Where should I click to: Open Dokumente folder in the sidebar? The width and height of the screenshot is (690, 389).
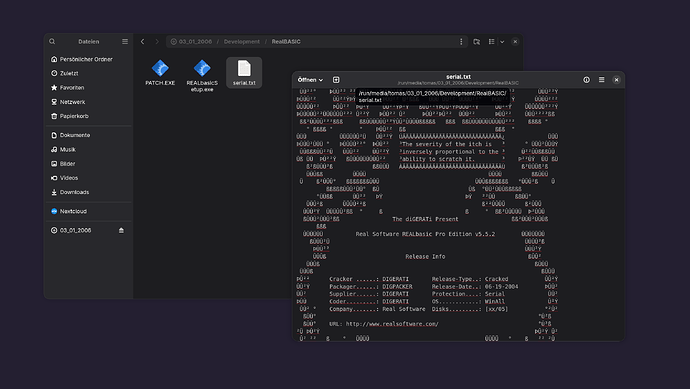click(x=88, y=135)
